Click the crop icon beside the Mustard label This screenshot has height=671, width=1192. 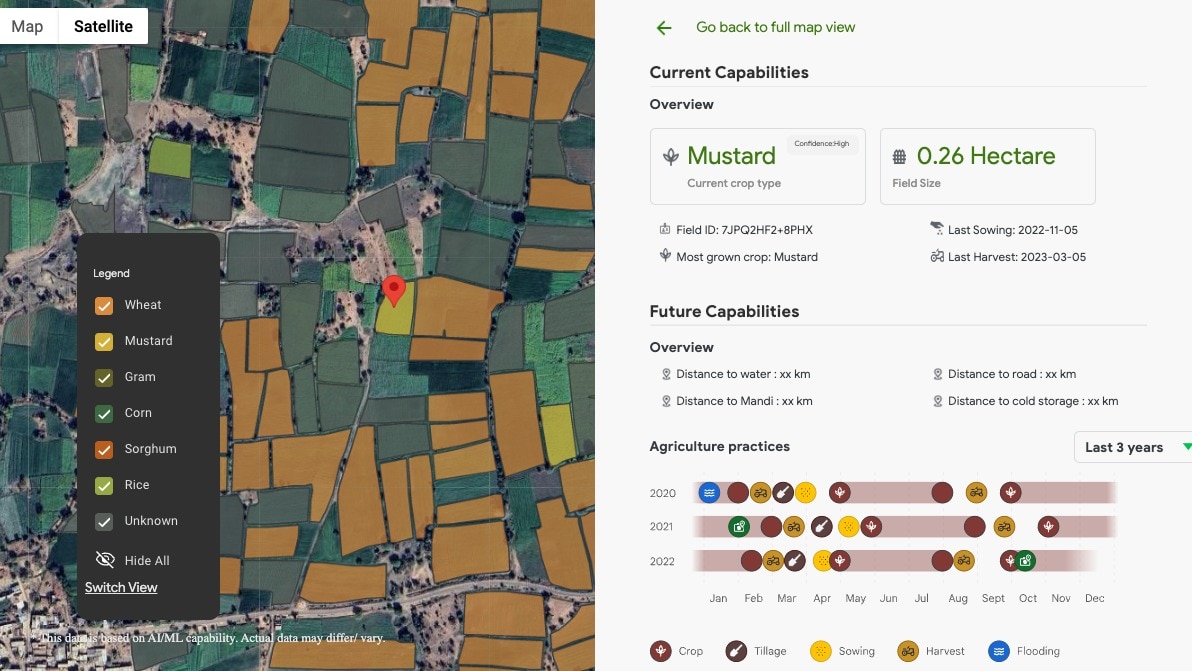click(x=671, y=155)
